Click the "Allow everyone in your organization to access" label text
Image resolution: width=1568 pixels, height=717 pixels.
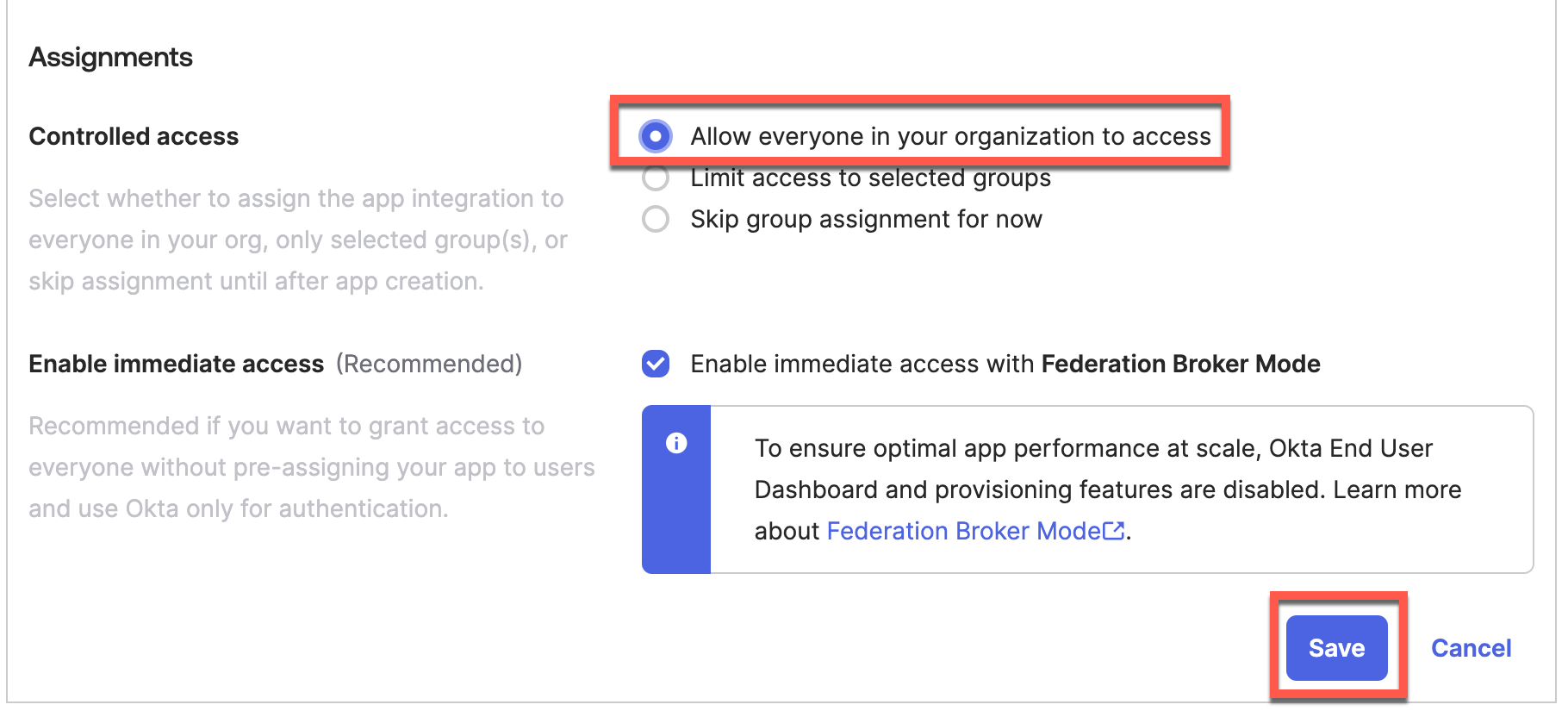[950, 136]
